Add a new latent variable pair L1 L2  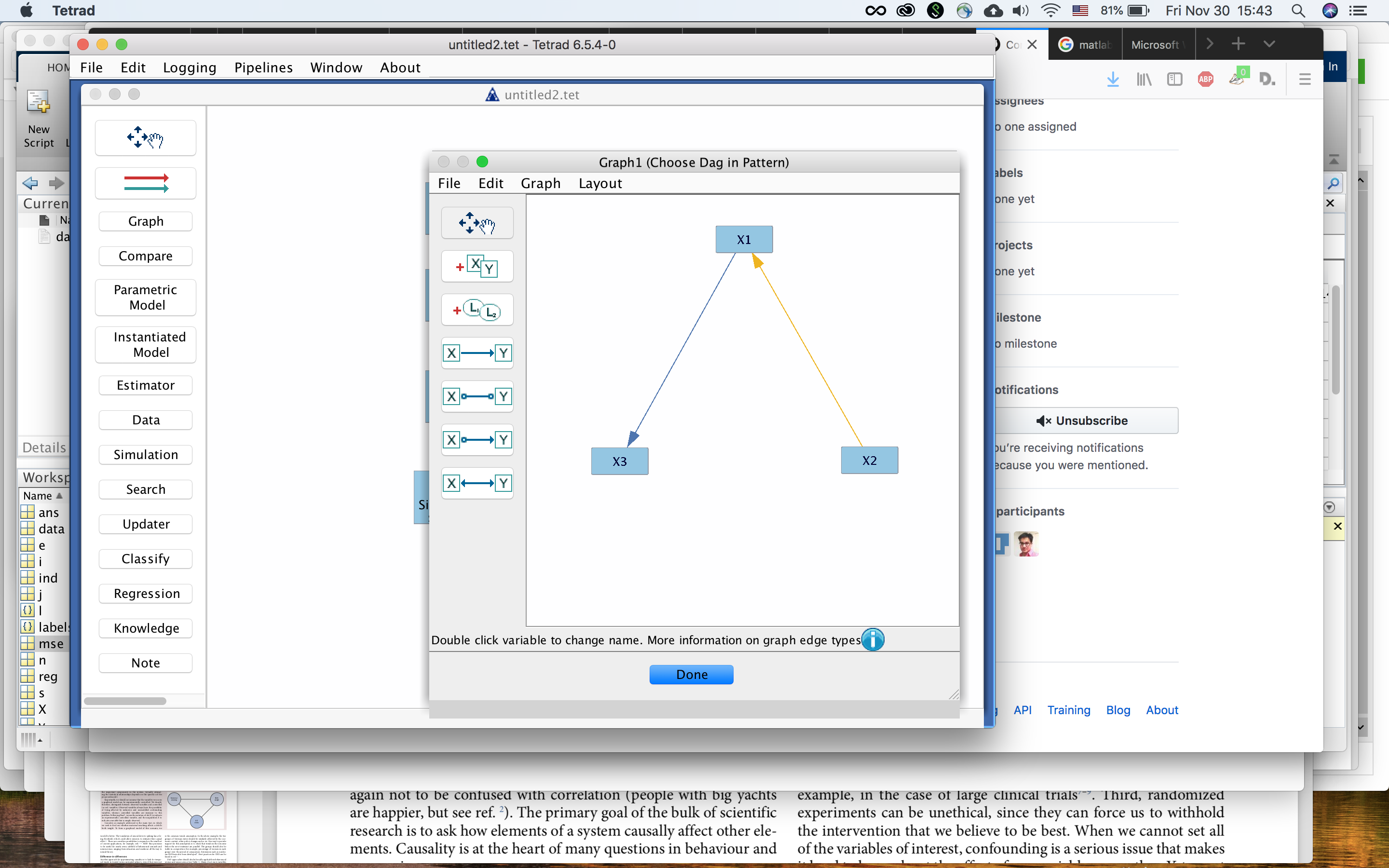tap(477, 310)
